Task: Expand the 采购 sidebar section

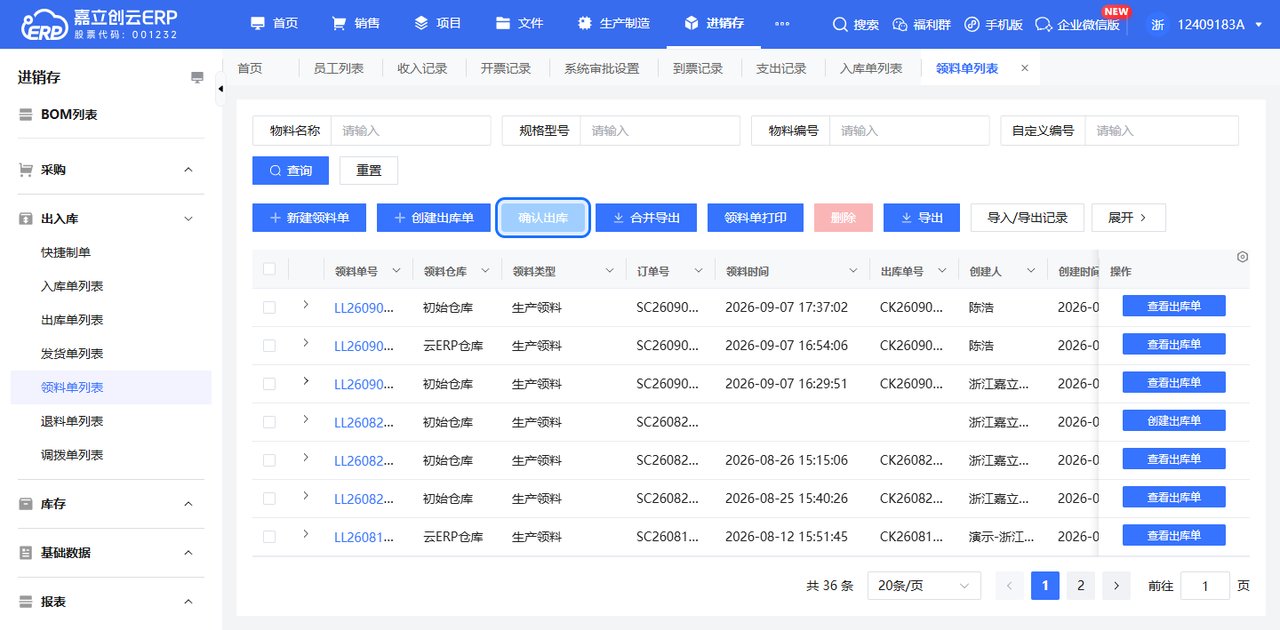Action: point(105,170)
